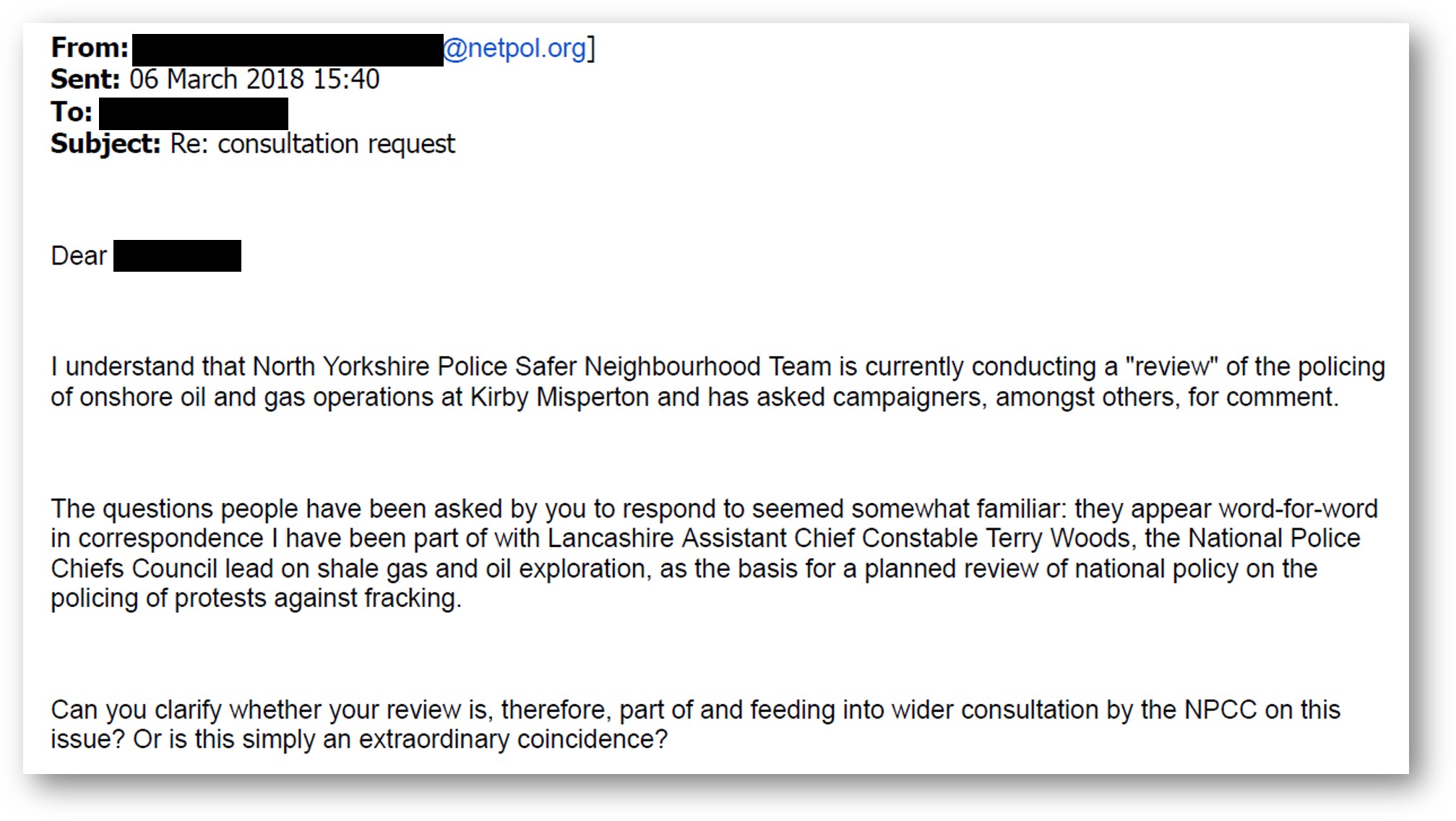Click the word NPCC in the last paragraph
This screenshot has height=821, width=1456.
[1220, 710]
